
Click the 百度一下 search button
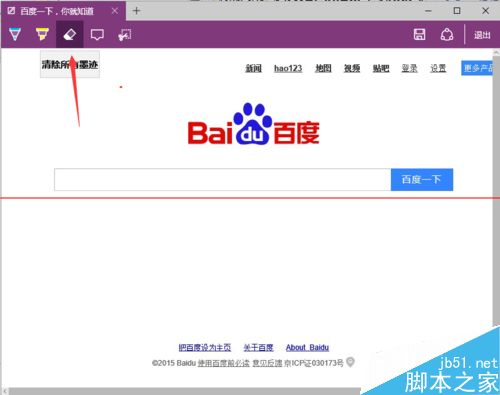[422, 180]
